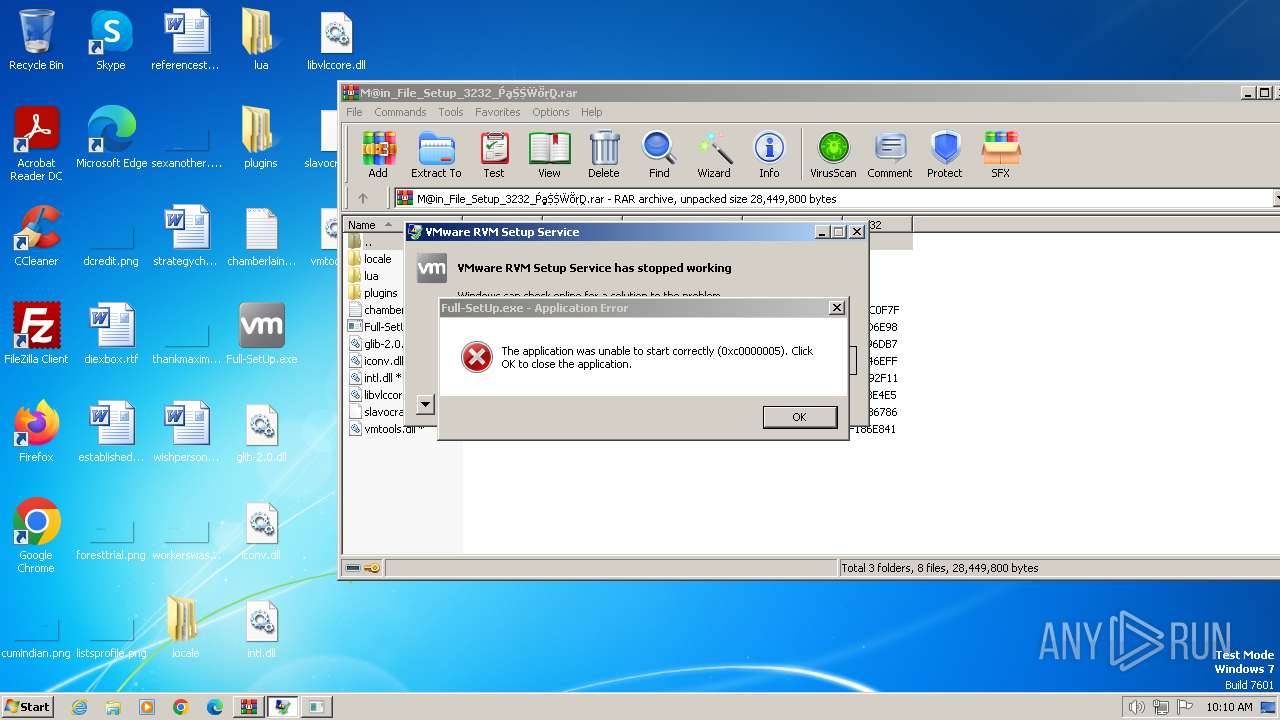
Task: Select the plugins folder on desktop
Action: click(x=261, y=138)
